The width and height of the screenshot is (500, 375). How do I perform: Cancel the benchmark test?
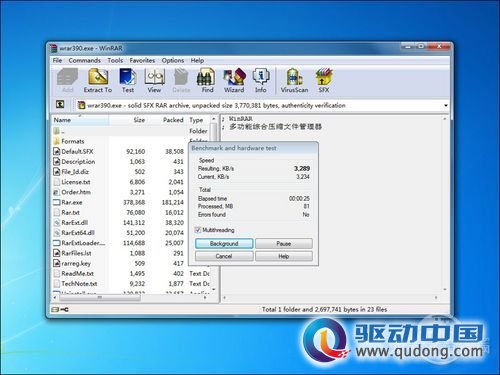[x=224, y=256]
